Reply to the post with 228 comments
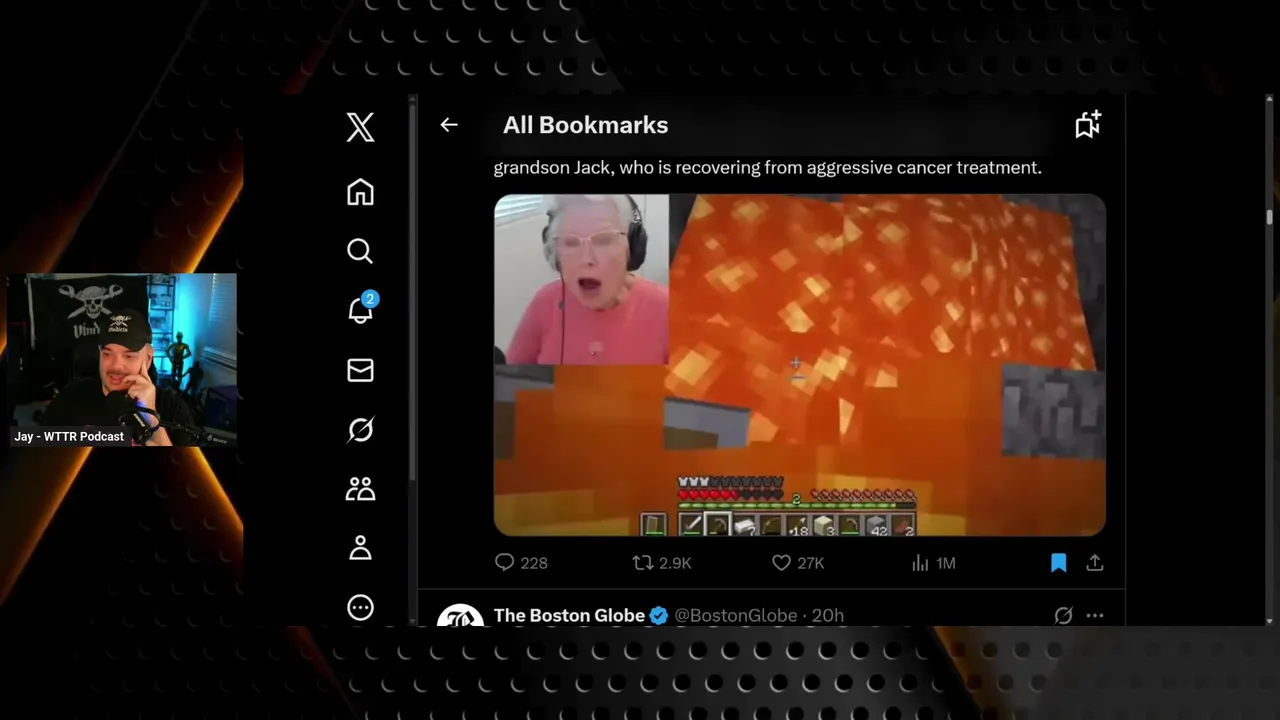Image resolution: width=1280 pixels, height=720 pixels. tap(521, 563)
